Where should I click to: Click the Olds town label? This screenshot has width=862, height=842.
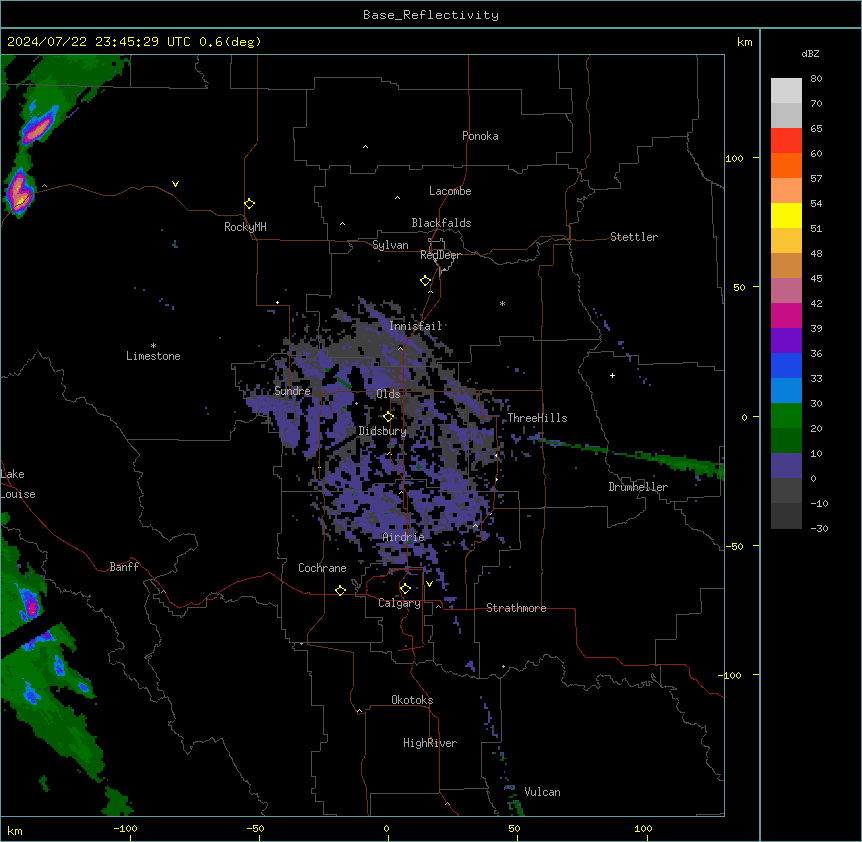(388, 394)
